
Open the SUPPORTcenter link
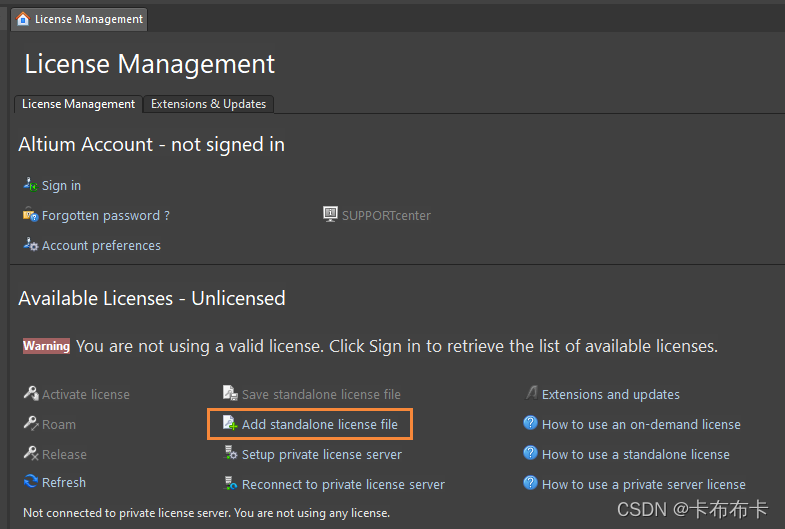coord(386,216)
